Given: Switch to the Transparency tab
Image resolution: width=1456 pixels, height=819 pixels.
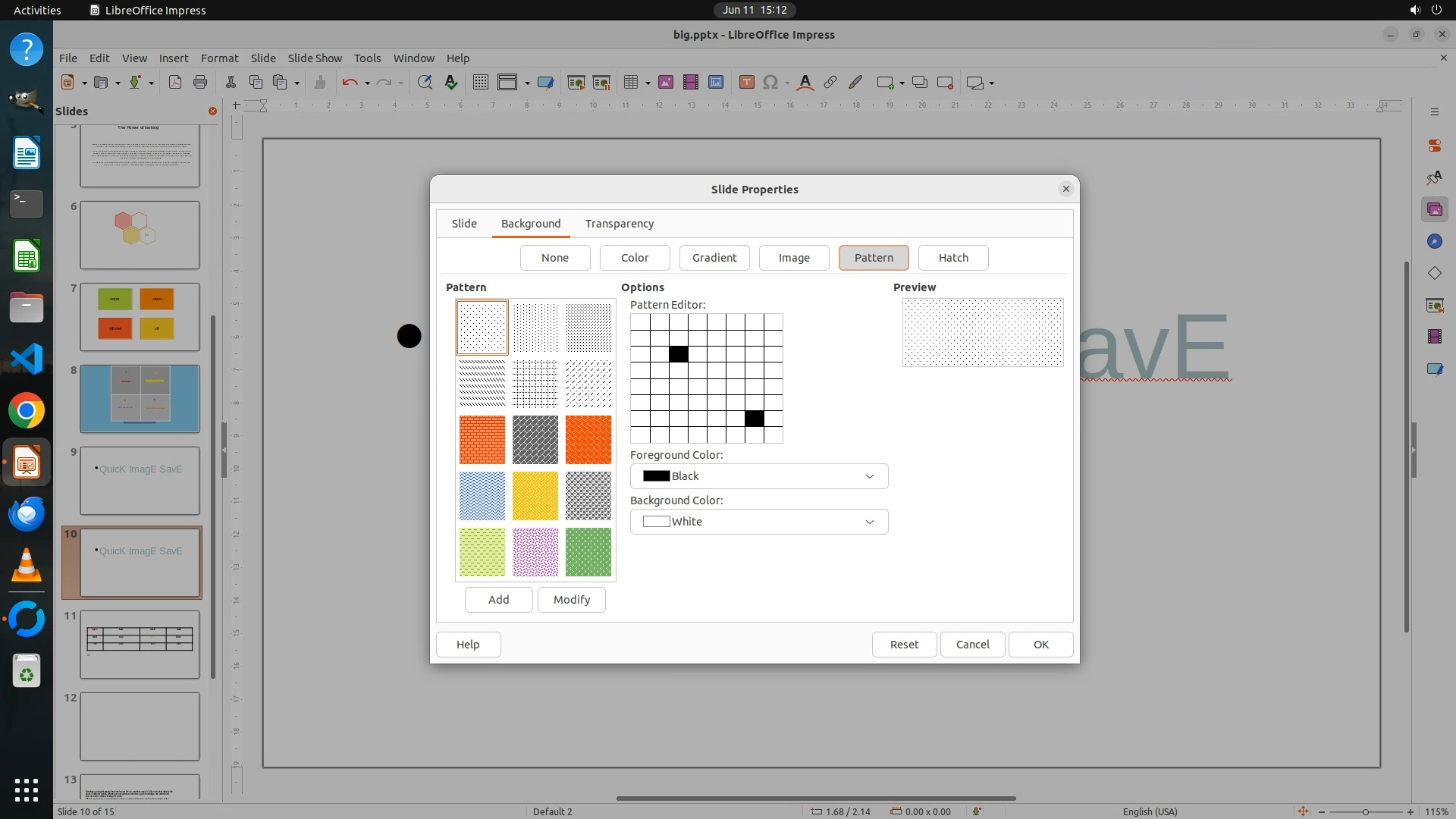Looking at the screenshot, I should click(620, 224).
